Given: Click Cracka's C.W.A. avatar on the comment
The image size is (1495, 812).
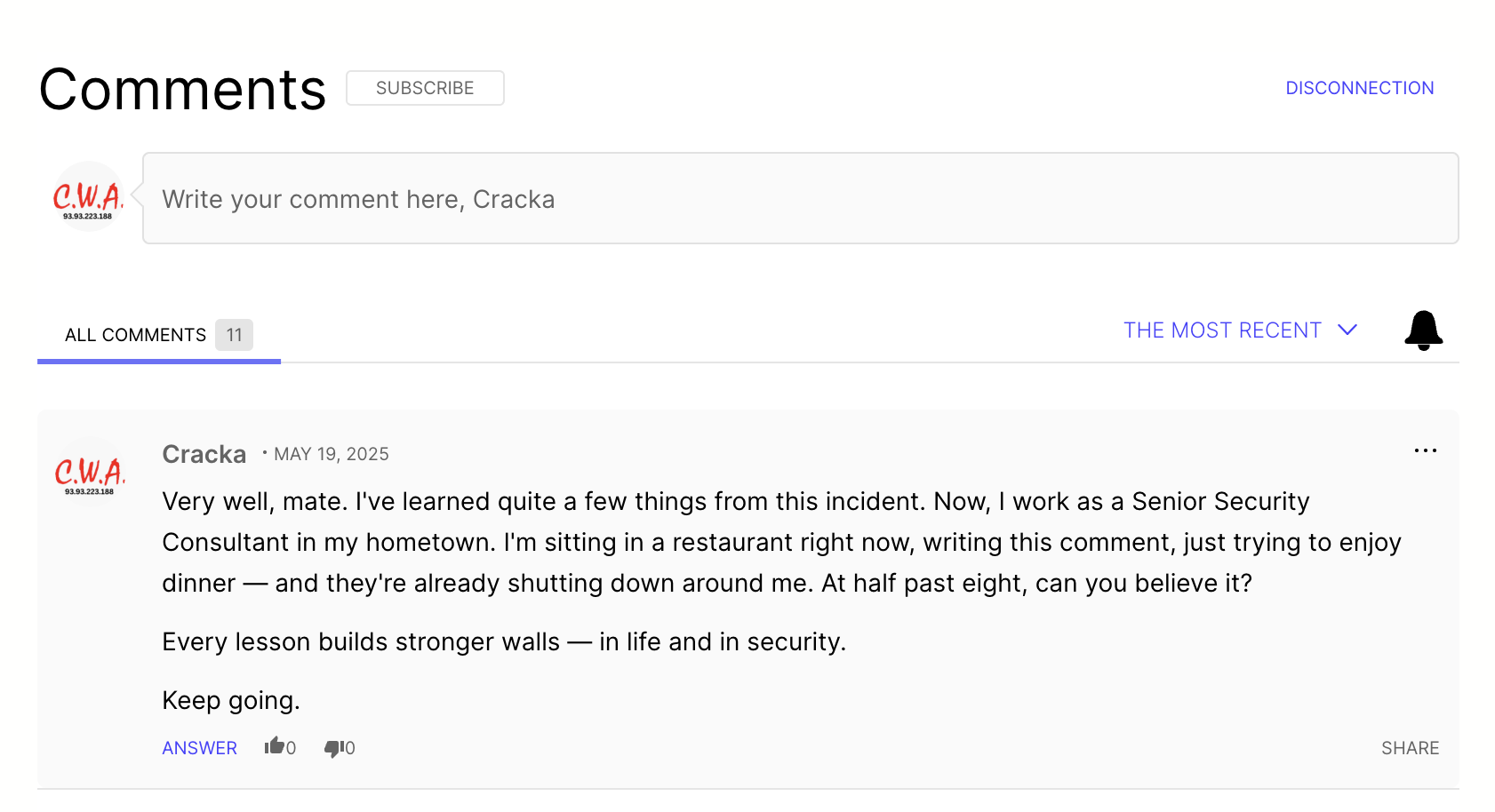Looking at the screenshot, I should coord(90,473).
